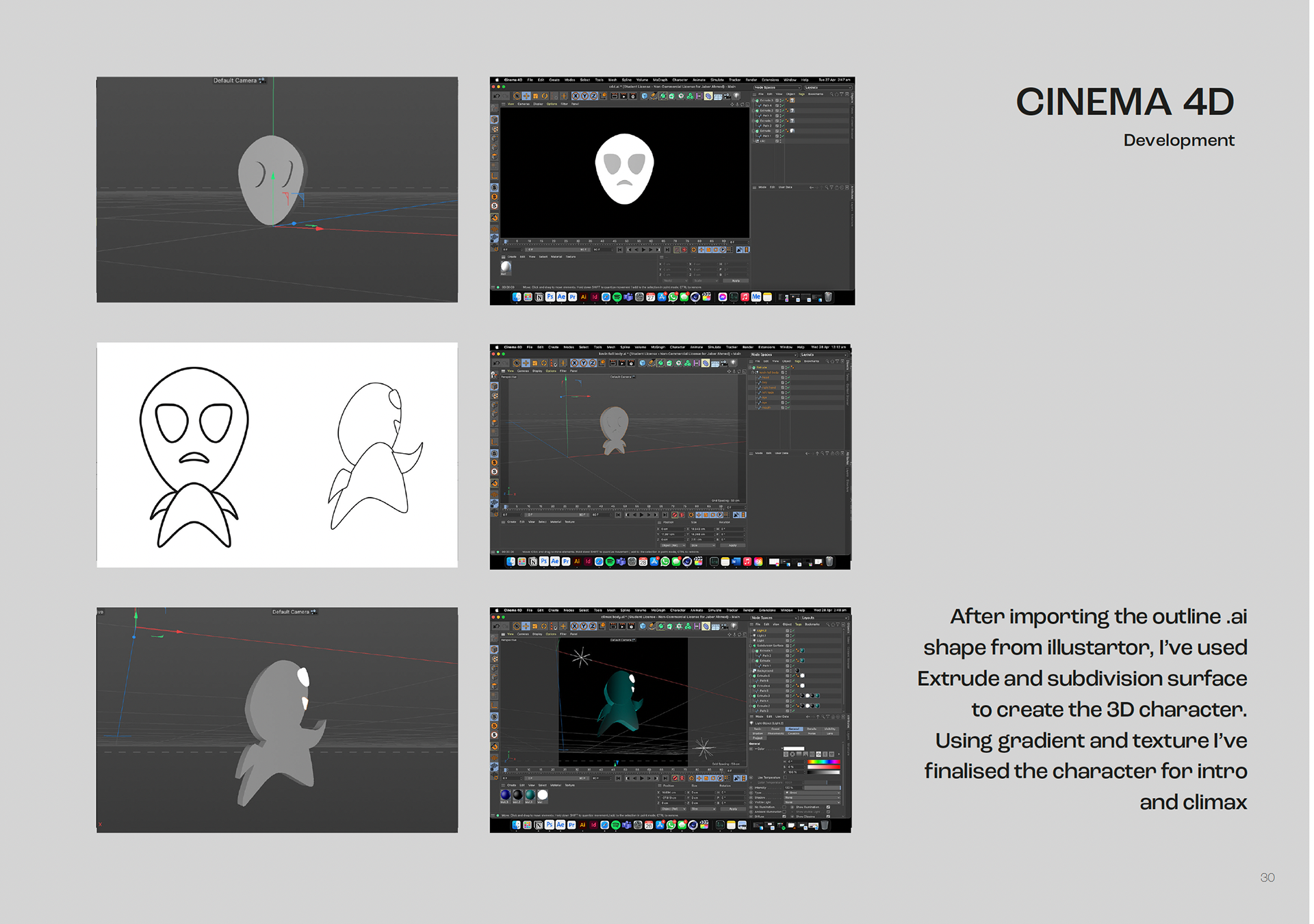Click Photoshop in the c4d.ai window dock
The width and height of the screenshot is (1314, 924).
(550, 297)
